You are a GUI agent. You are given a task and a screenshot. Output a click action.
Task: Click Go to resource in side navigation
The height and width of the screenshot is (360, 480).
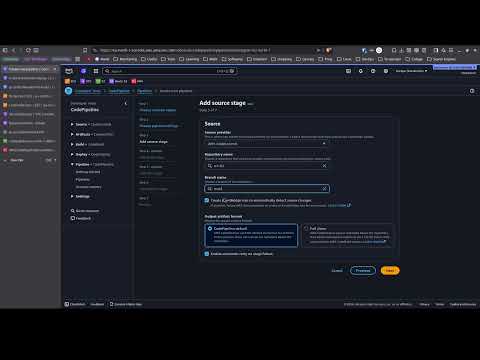[x=87, y=211]
